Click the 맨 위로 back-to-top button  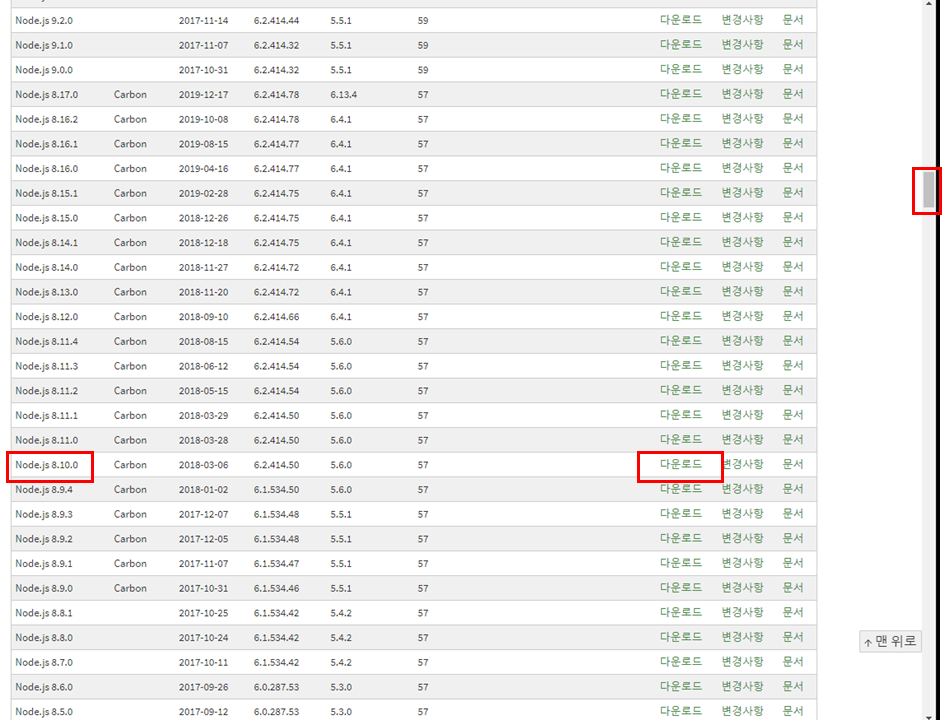tap(890, 641)
